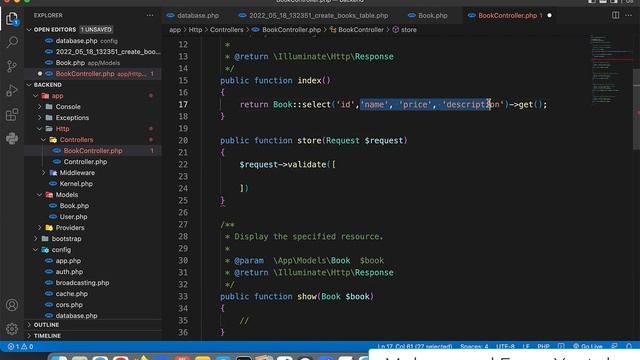Open the Run and Debug view

coord(12,90)
